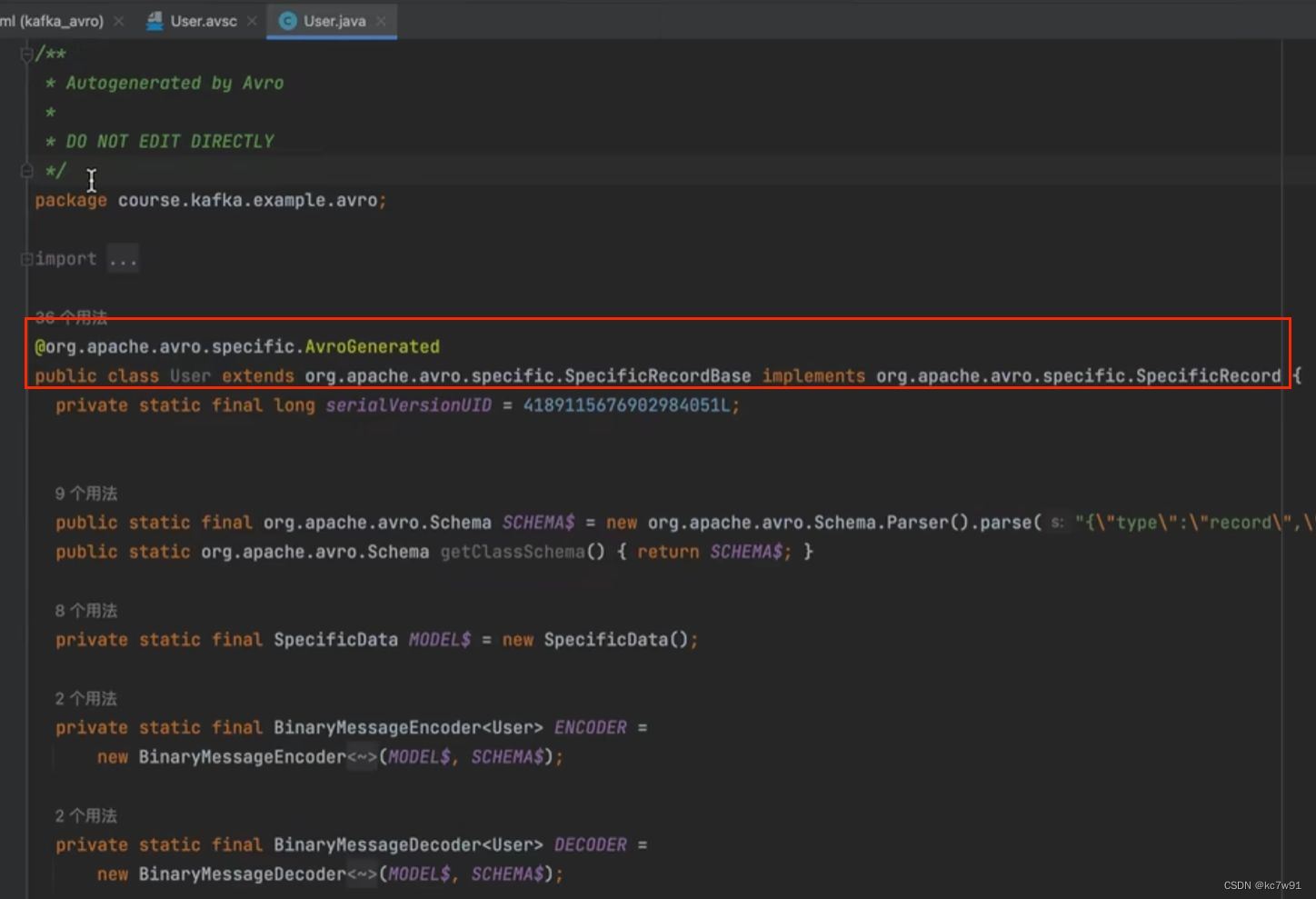
Task: Expand the folded diamond in BinaryMessageEncoder
Action: pyautogui.click(x=362, y=757)
